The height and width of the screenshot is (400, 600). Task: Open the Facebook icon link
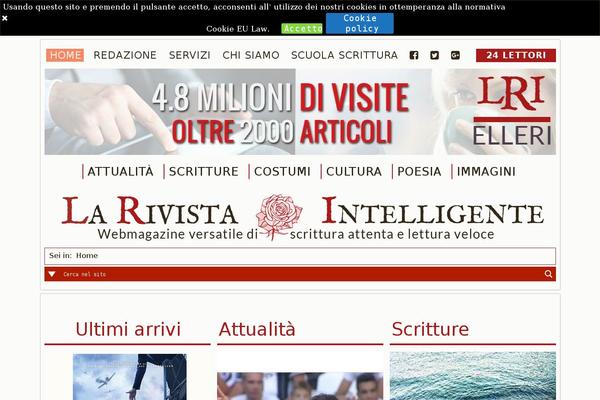414,55
